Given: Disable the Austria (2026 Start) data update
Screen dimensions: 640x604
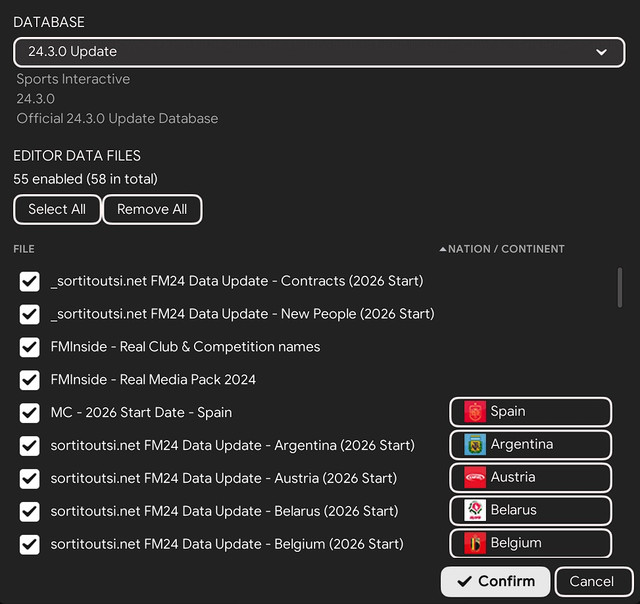Looking at the screenshot, I should pyautogui.click(x=29, y=478).
